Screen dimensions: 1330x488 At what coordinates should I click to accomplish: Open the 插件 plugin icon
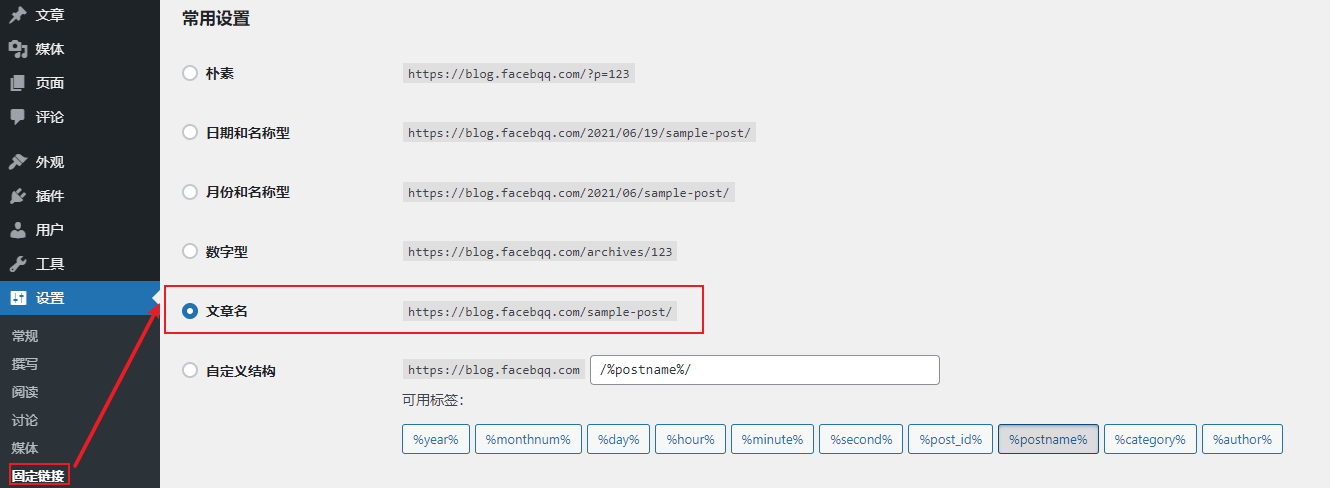pyautogui.click(x=18, y=196)
